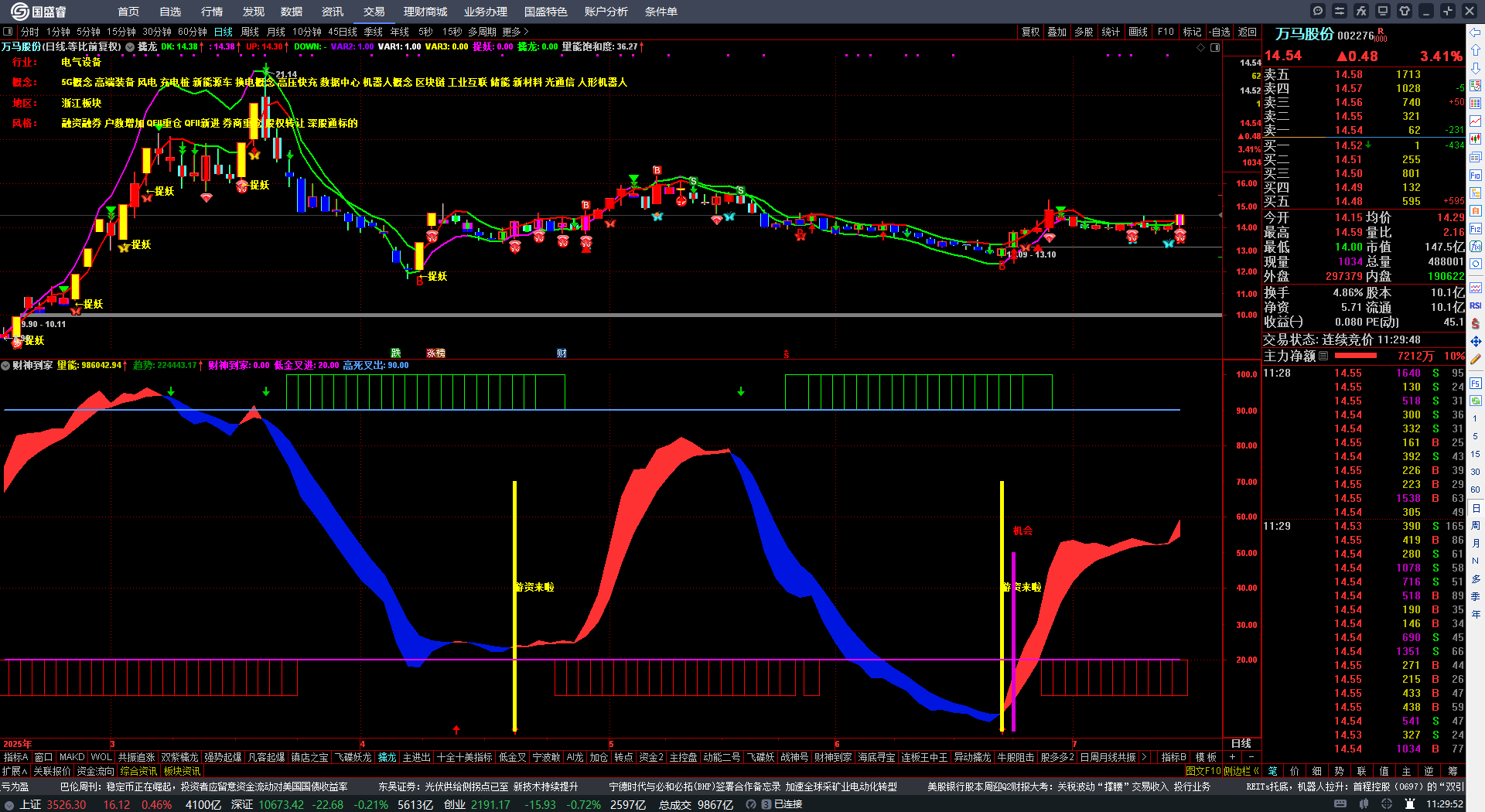Open the f(x) formula icon in right sidebar
Viewport: 1485px width, 812px height.
click(x=1476, y=247)
